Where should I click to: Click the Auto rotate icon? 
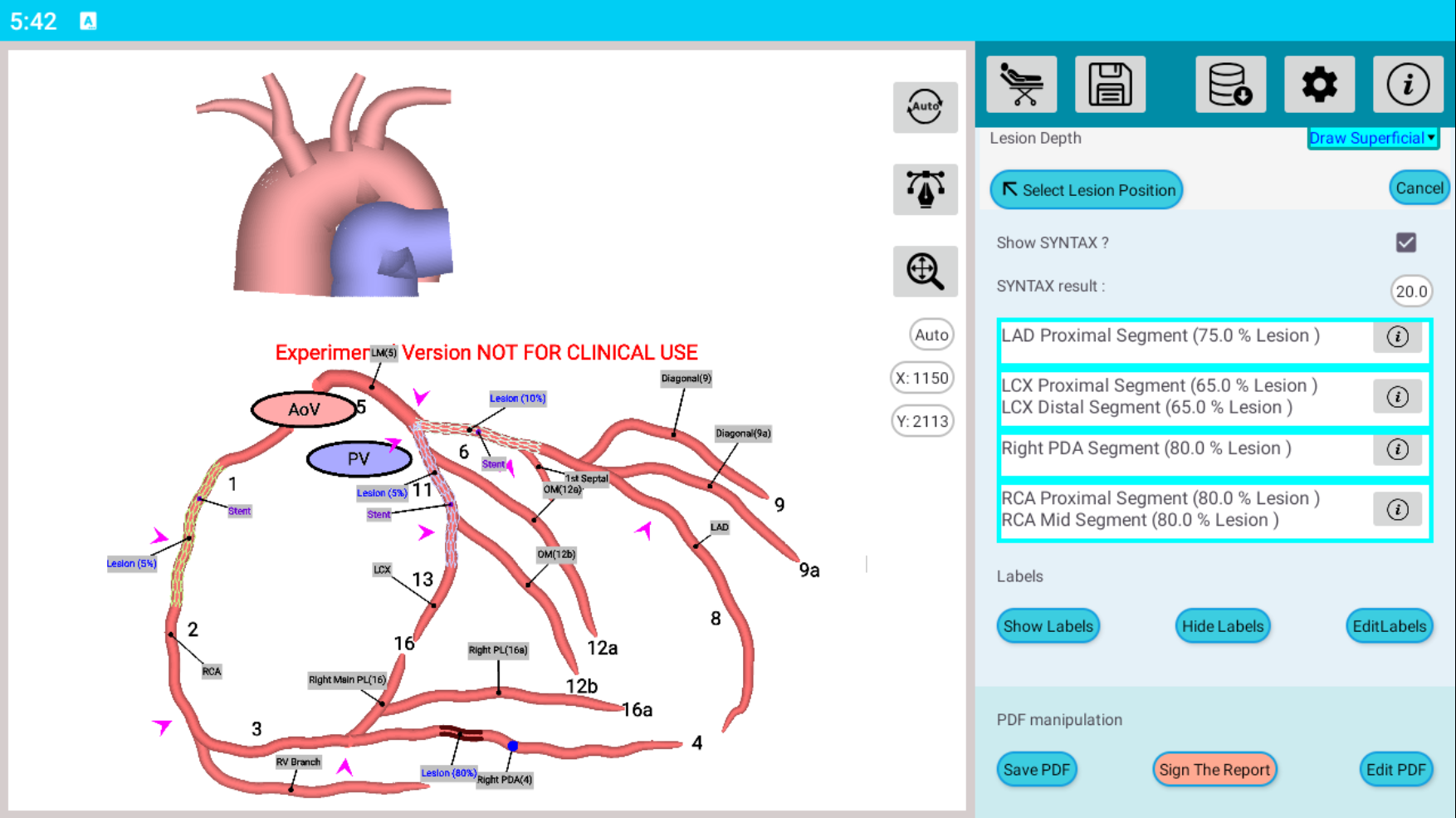click(x=925, y=107)
